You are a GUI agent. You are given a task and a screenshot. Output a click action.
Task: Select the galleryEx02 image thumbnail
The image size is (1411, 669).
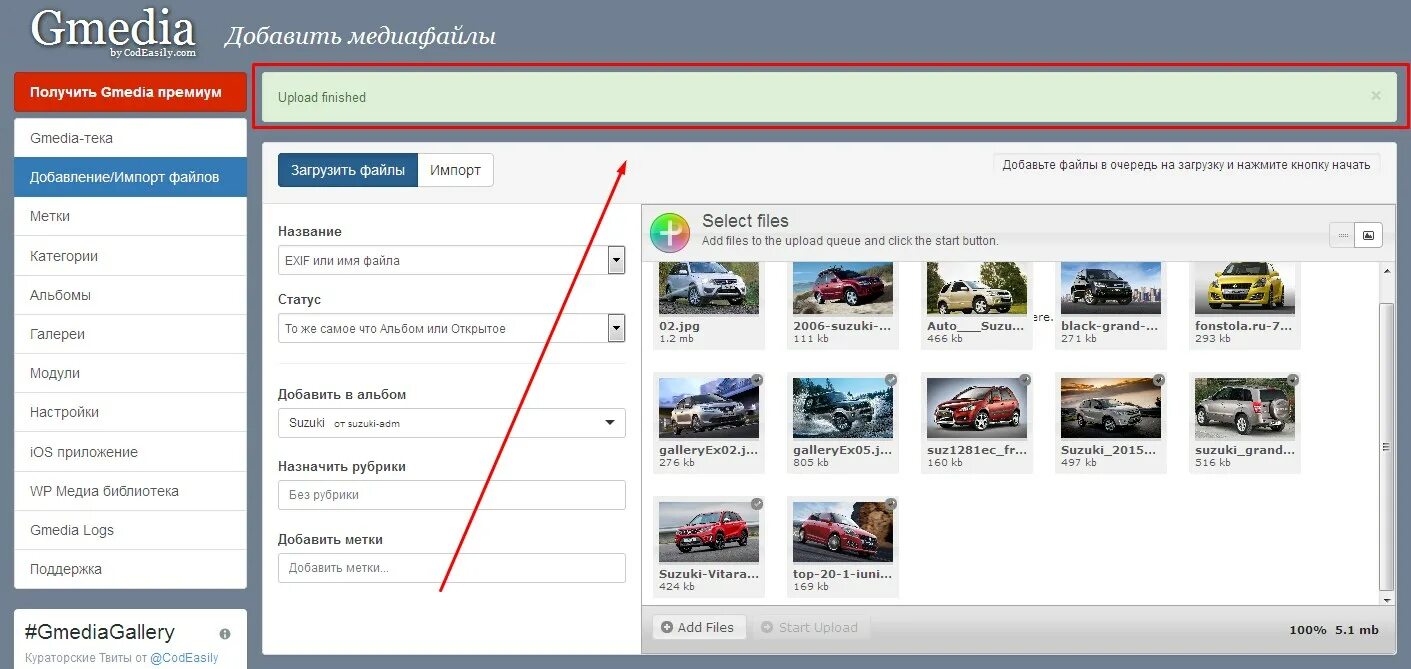click(x=708, y=408)
